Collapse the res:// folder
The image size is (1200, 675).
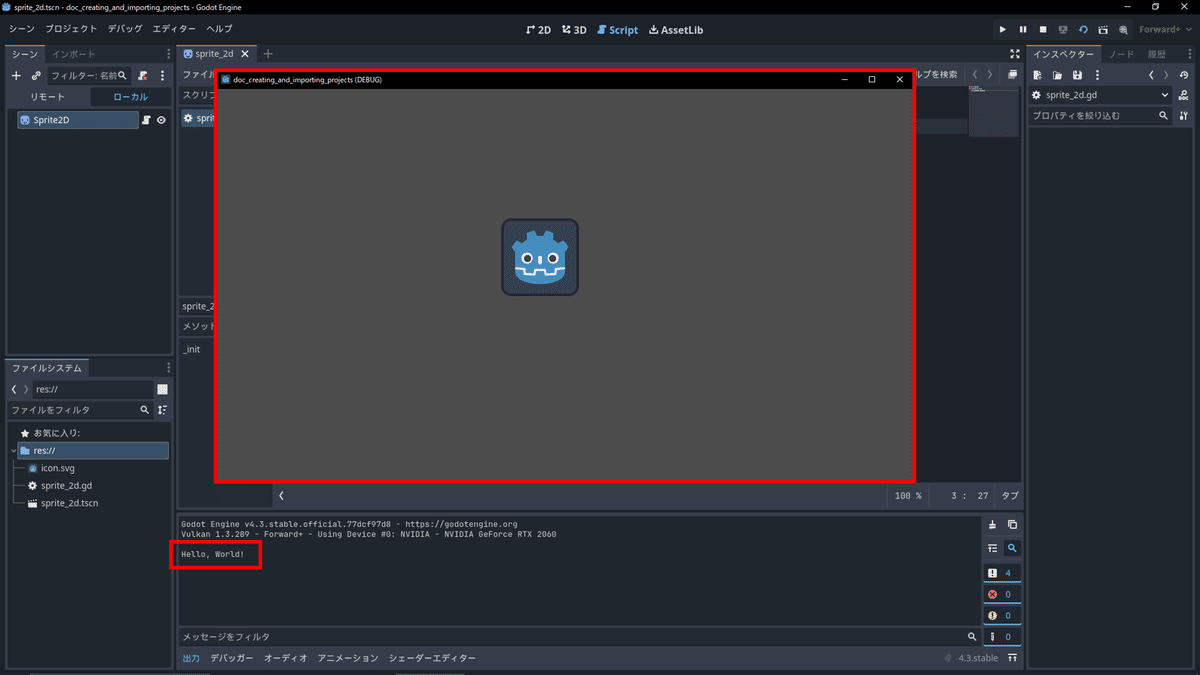(13, 451)
